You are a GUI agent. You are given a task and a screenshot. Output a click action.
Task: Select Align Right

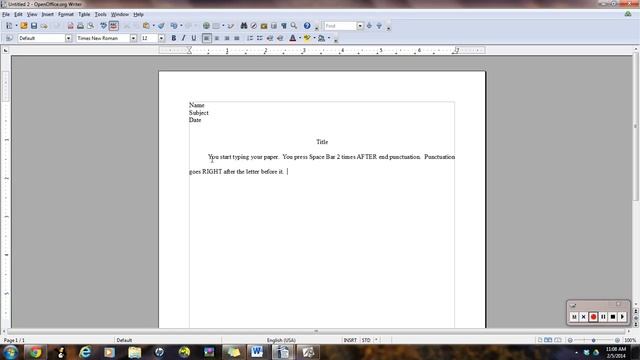click(x=227, y=38)
